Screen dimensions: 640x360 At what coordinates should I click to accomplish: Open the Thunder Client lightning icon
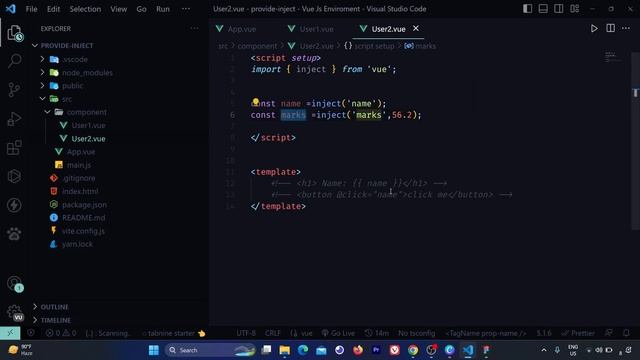click(14, 205)
